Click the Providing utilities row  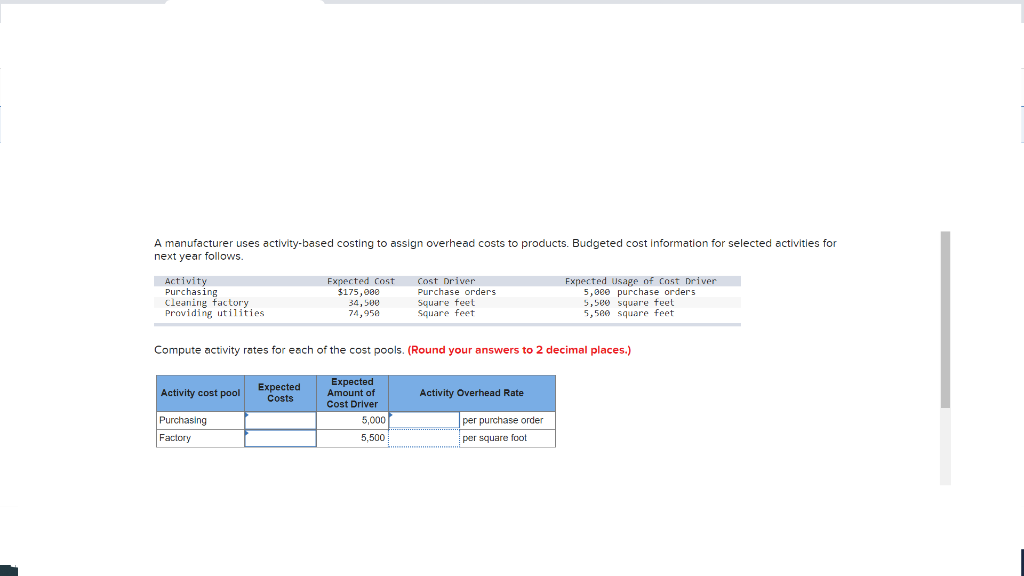300,312
